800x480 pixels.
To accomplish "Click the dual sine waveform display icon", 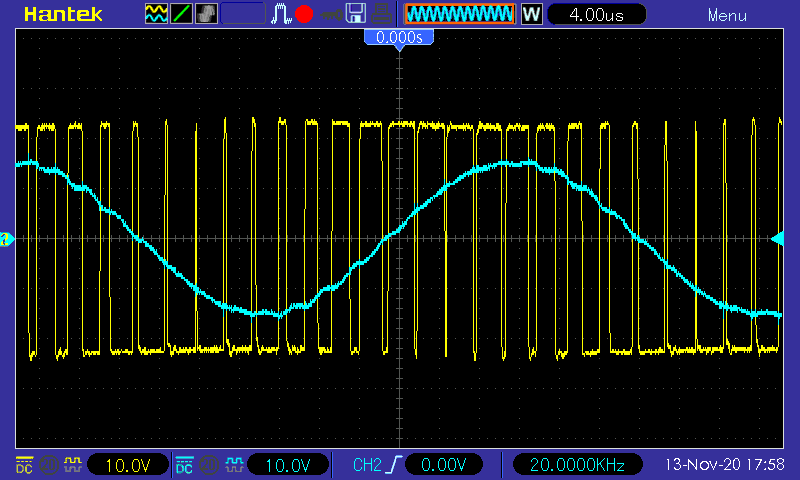I will (x=156, y=14).
